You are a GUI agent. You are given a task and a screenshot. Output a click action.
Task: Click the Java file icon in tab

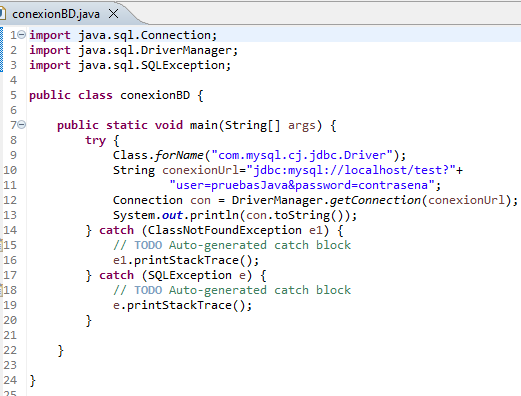[3, 14]
